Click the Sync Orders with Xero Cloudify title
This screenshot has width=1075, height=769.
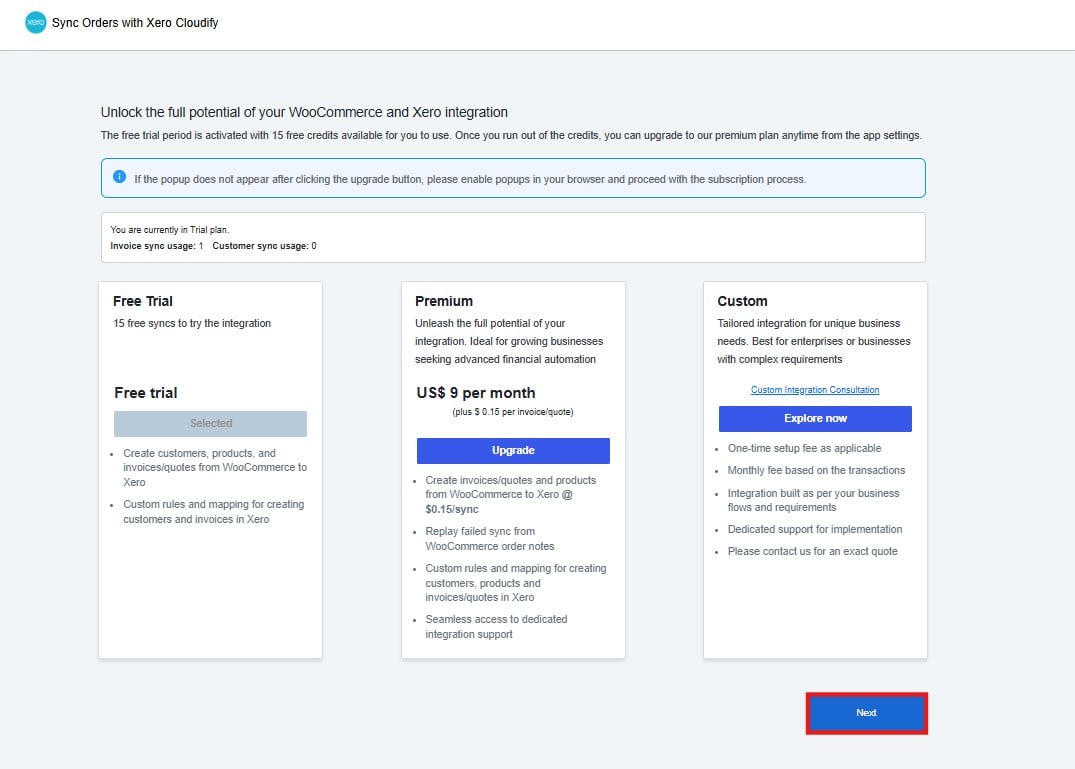(x=135, y=23)
